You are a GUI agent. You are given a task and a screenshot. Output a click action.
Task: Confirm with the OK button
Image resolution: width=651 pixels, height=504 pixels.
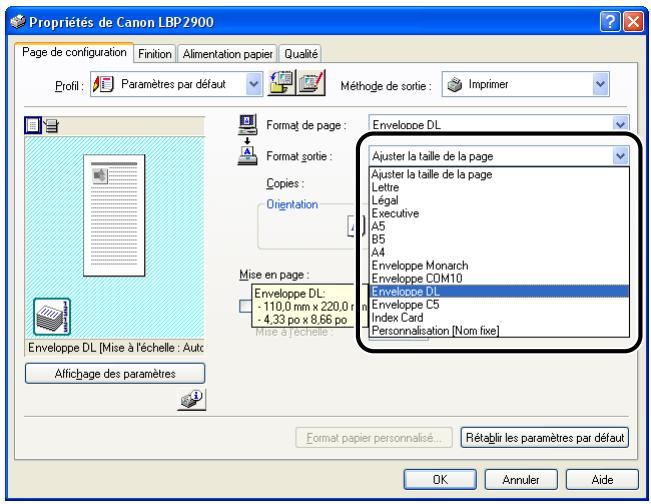click(440, 480)
